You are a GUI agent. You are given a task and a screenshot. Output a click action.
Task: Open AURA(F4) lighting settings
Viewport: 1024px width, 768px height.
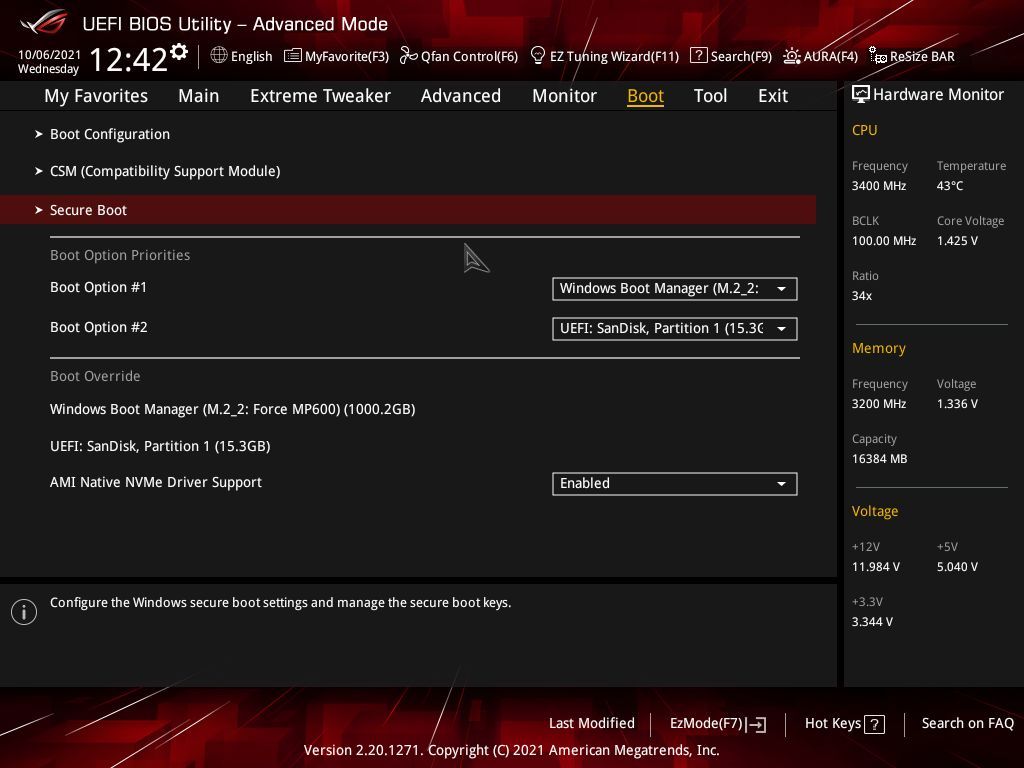pyautogui.click(x=831, y=56)
